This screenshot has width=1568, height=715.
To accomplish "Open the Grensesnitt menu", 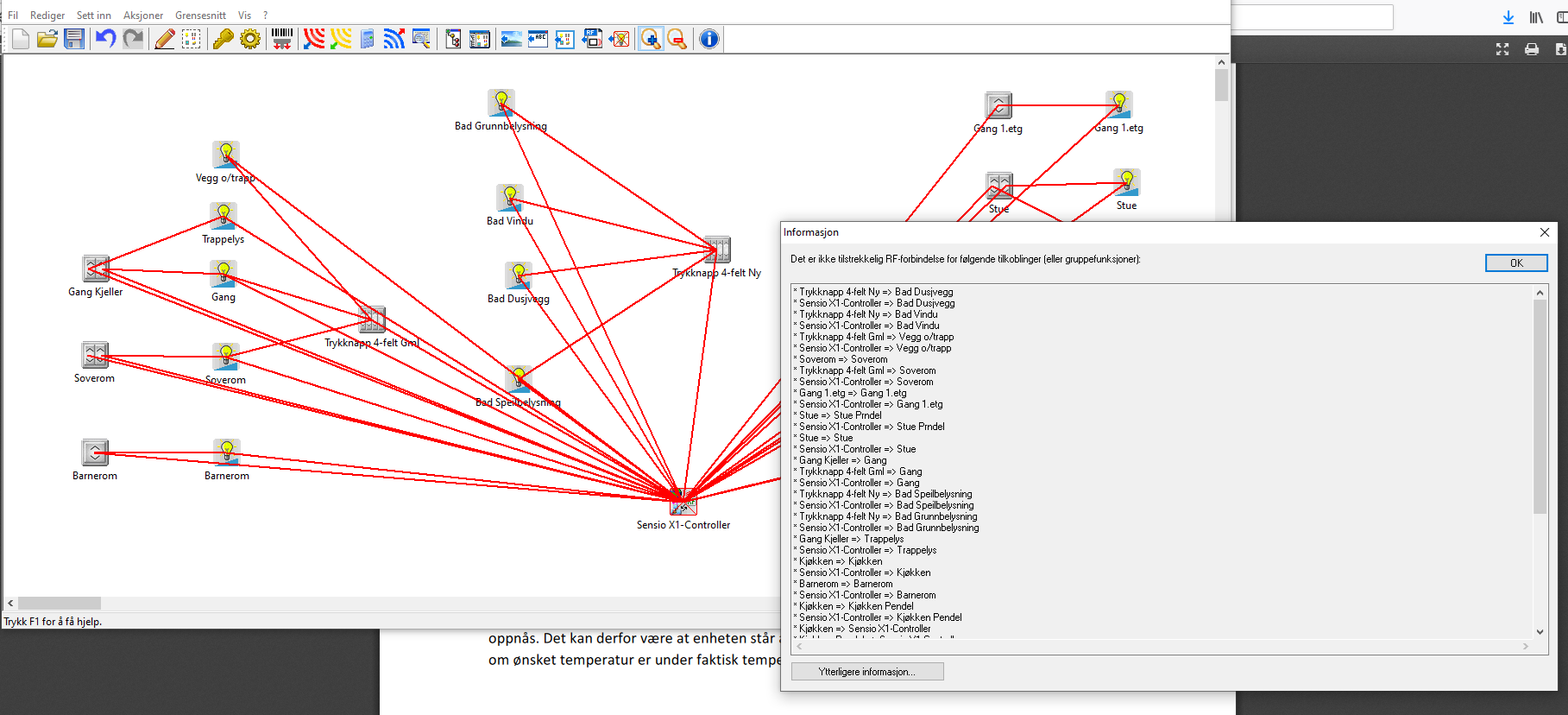I will (x=200, y=16).
